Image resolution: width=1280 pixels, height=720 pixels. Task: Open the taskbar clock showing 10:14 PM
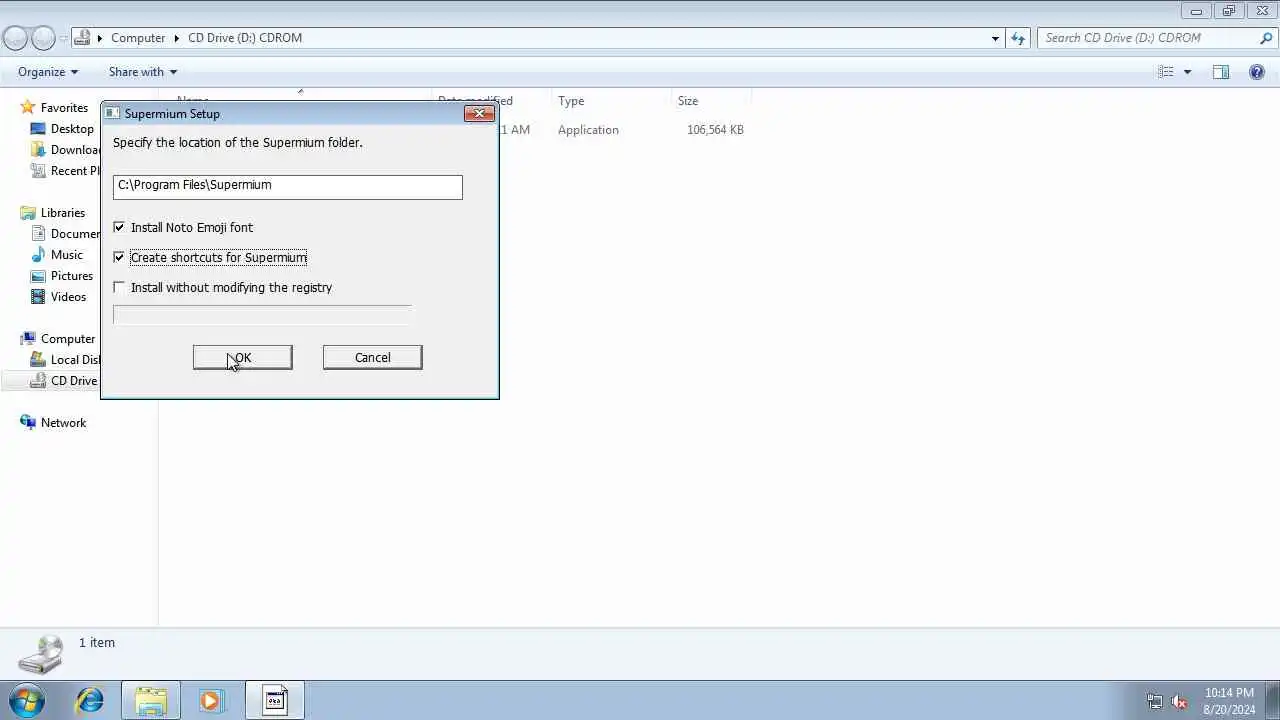(x=1229, y=701)
